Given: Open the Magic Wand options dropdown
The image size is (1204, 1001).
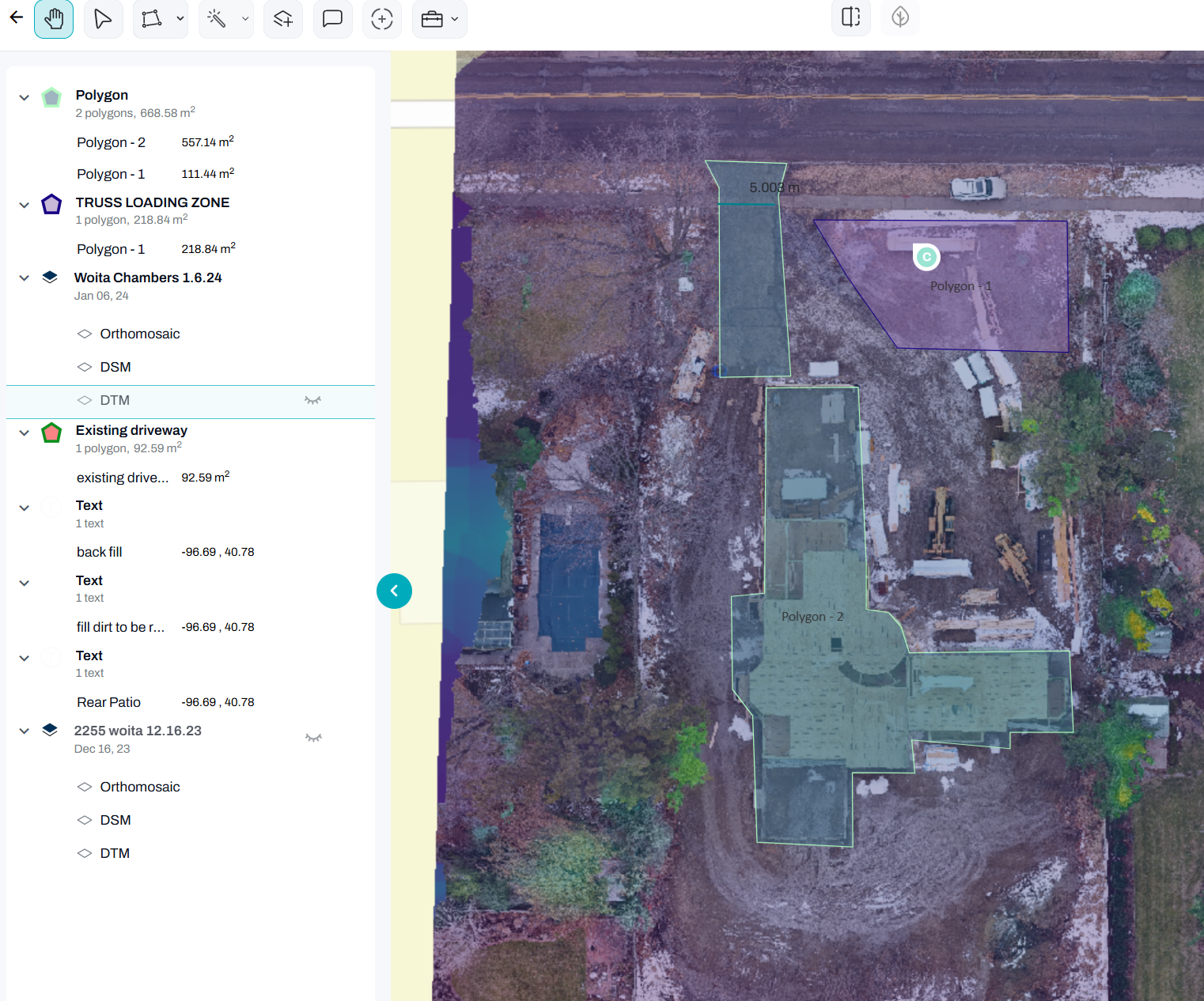Looking at the screenshot, I should click(x=244, y=19).
